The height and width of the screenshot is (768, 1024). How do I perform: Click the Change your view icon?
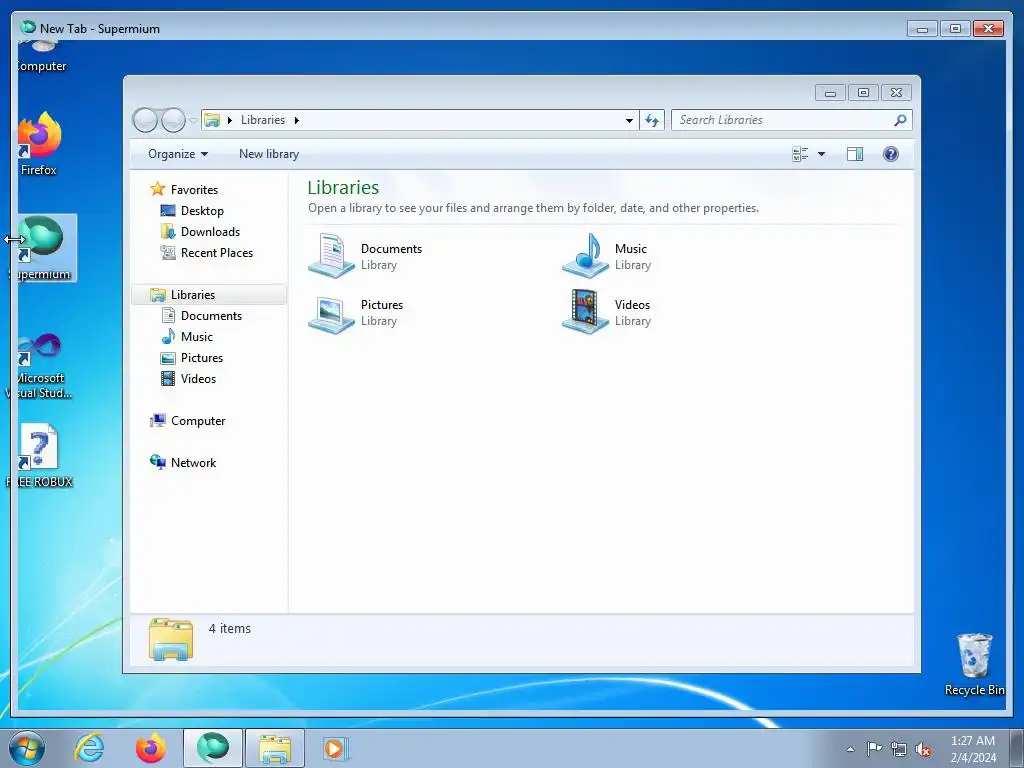pos(800,154)
